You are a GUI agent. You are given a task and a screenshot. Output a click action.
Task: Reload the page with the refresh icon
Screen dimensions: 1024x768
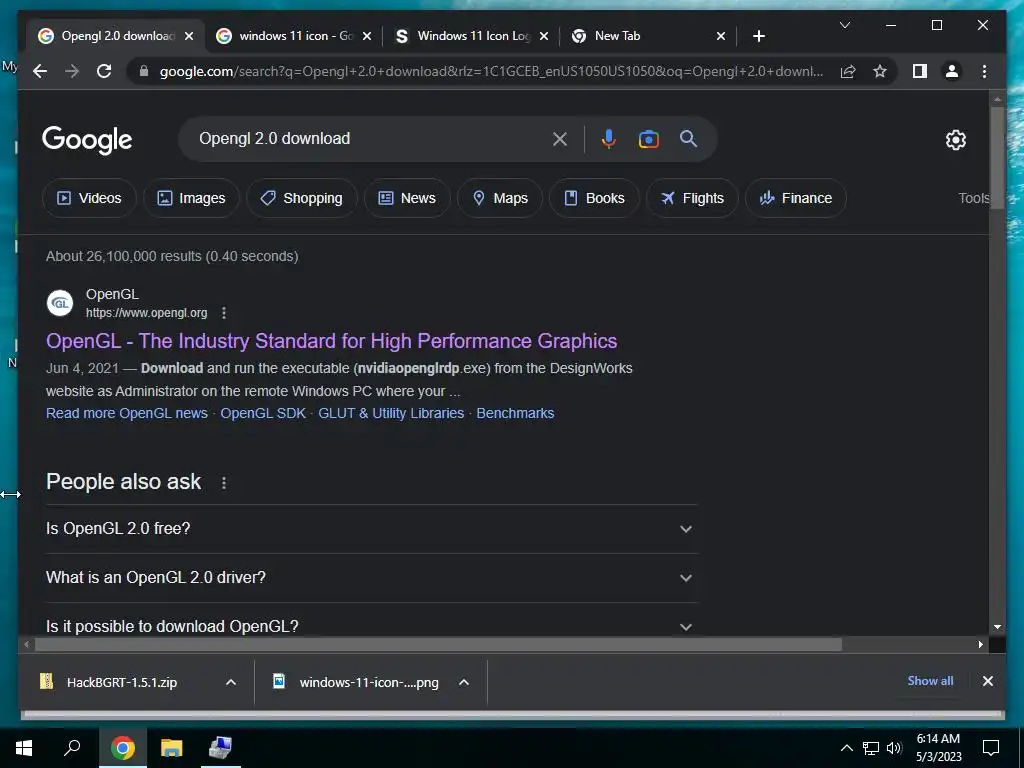(104, 71)
